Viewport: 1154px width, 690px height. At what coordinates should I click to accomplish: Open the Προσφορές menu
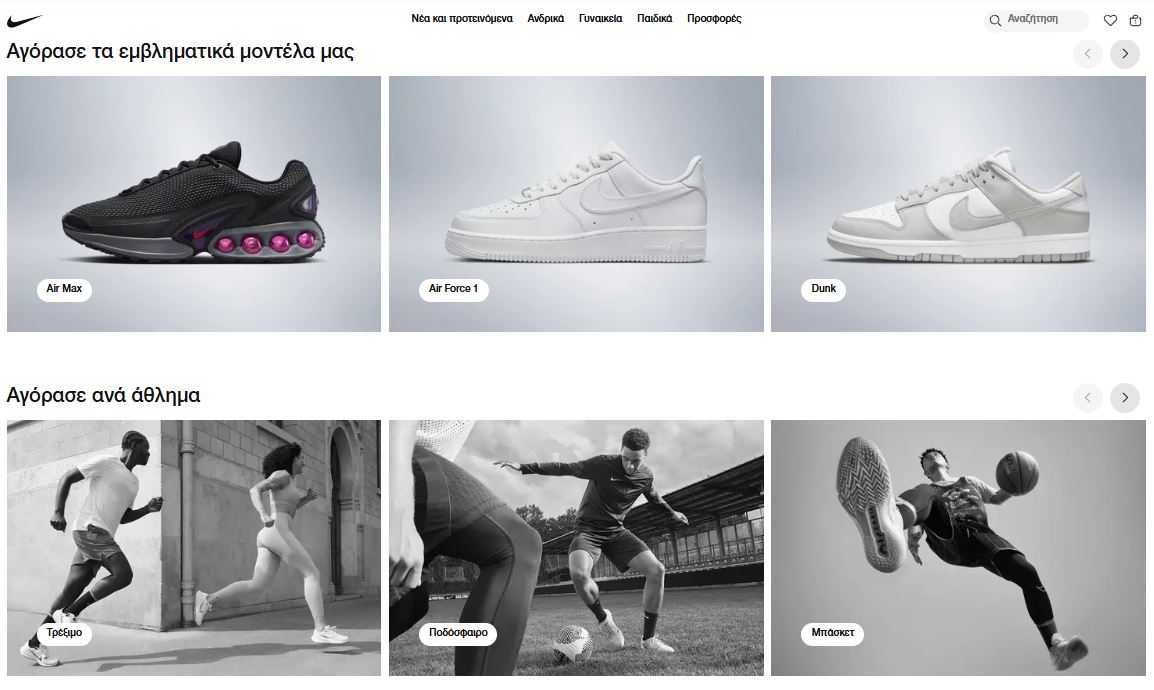point(714,18)
